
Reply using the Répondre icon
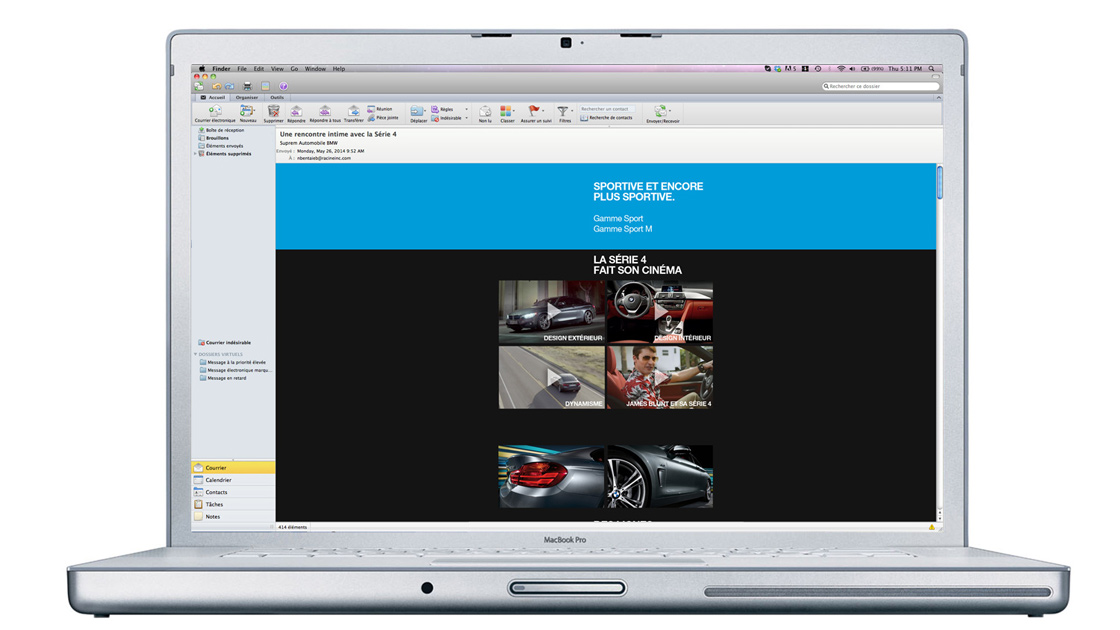tap(296, 111)
